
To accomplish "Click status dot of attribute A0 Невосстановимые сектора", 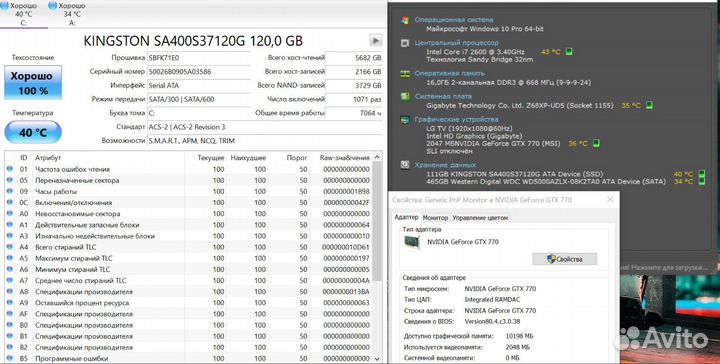I will point(10,213).
